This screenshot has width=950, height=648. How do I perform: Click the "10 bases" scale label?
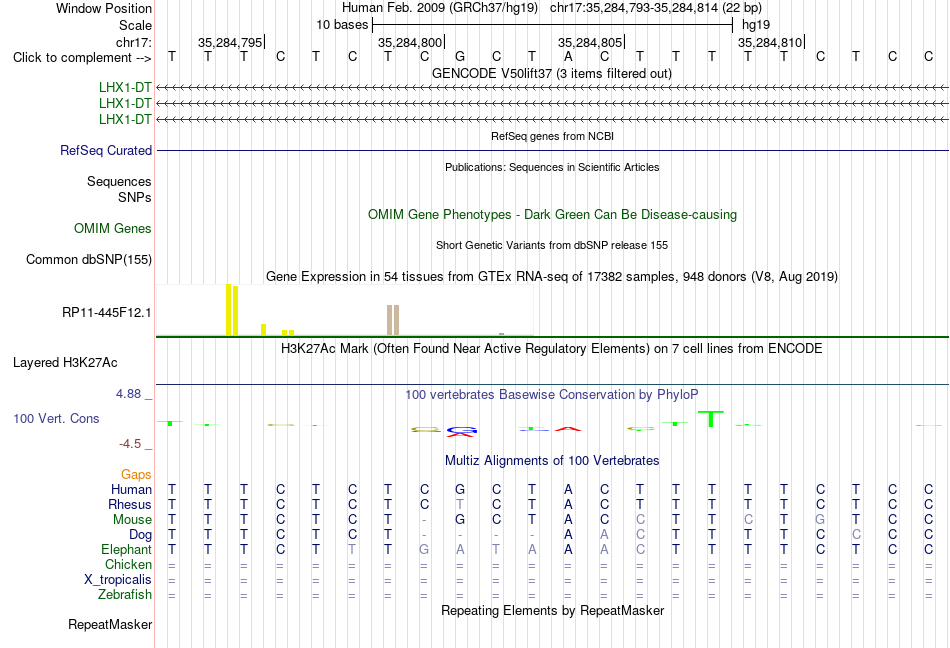tap(342, 25)
